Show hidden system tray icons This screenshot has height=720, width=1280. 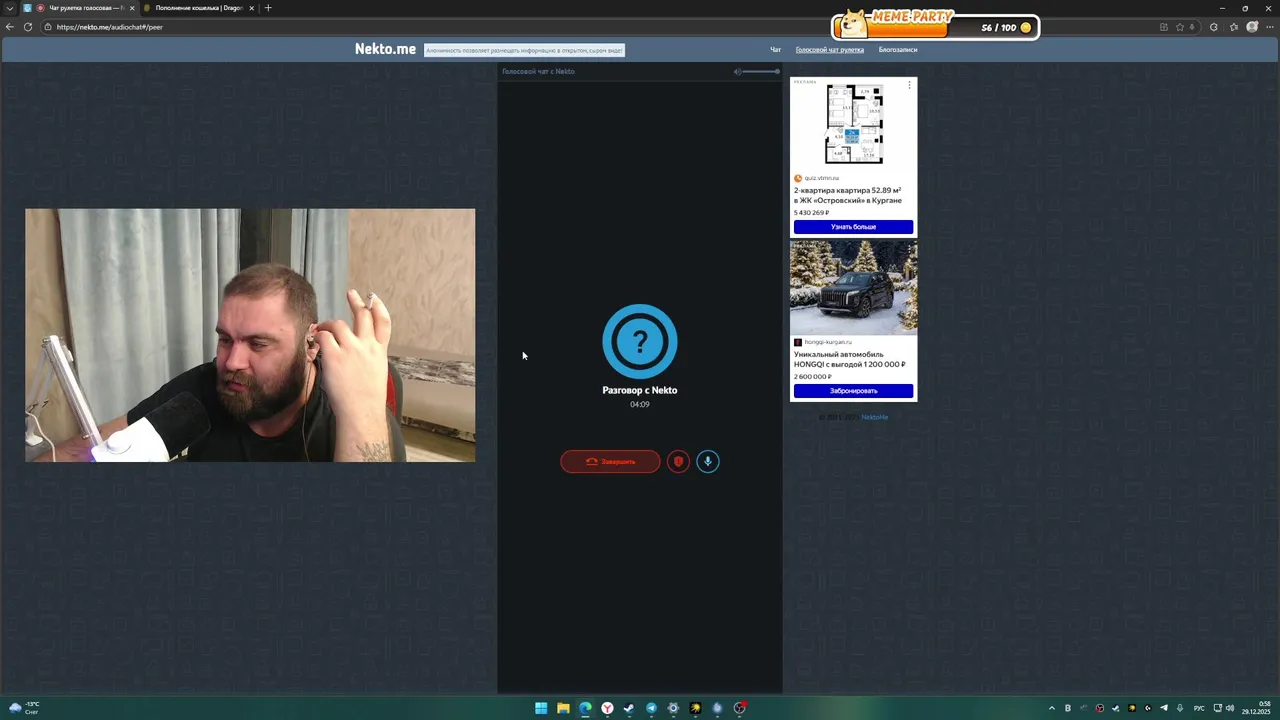coord(1052,708)
